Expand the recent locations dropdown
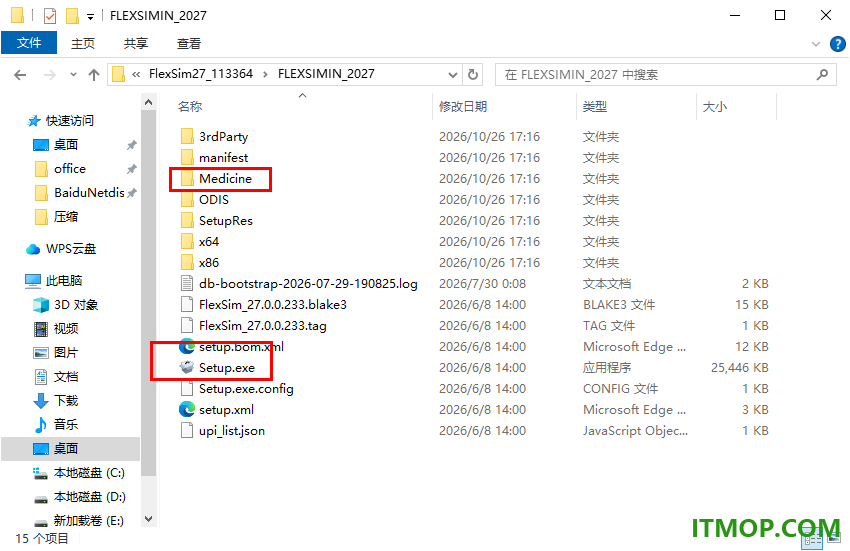The image size is (850, 551). click(x=73, y=75)
